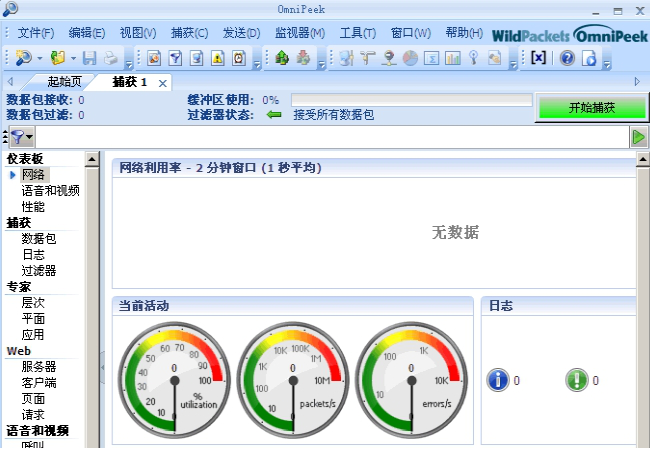Click the bar chart graph icon

453,58
